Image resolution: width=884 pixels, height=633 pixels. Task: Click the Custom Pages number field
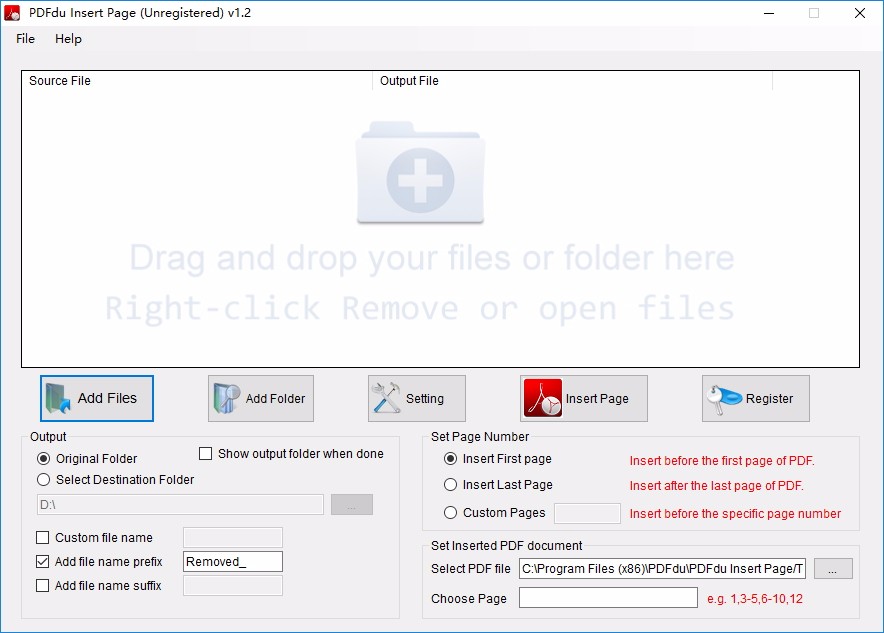pos(587,514)
